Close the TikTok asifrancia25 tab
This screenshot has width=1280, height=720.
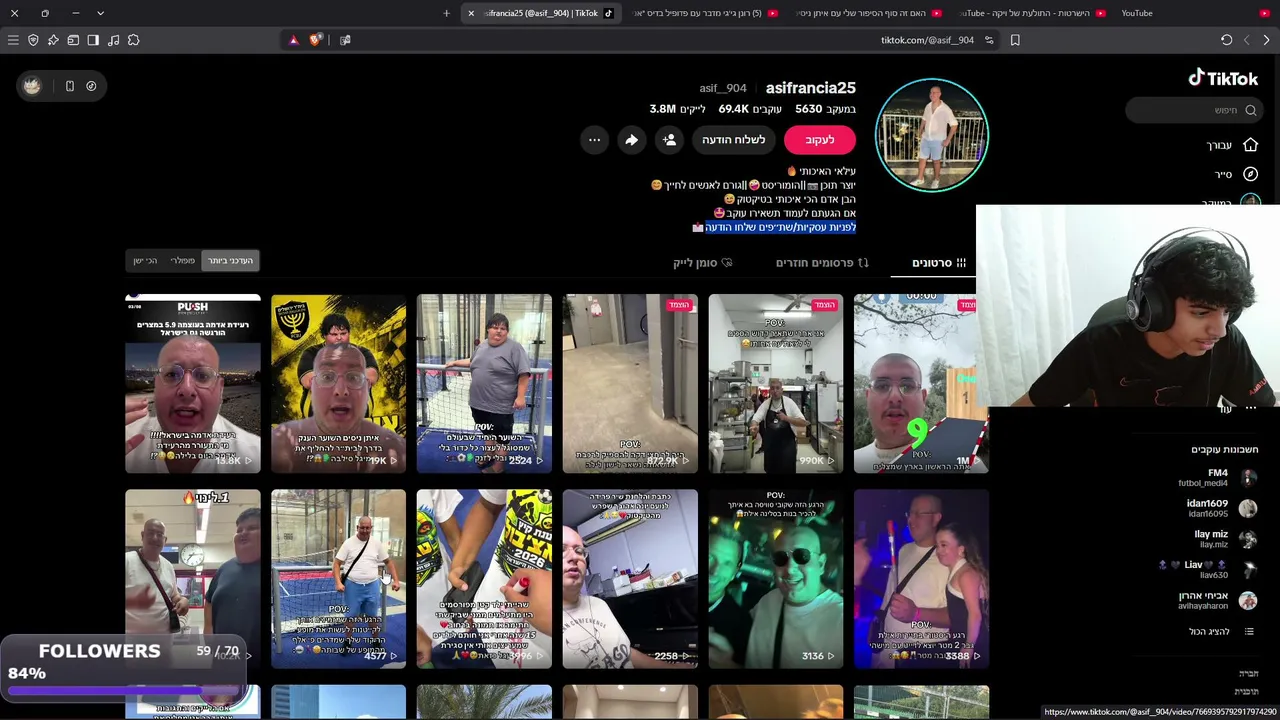tap(471, 13)
